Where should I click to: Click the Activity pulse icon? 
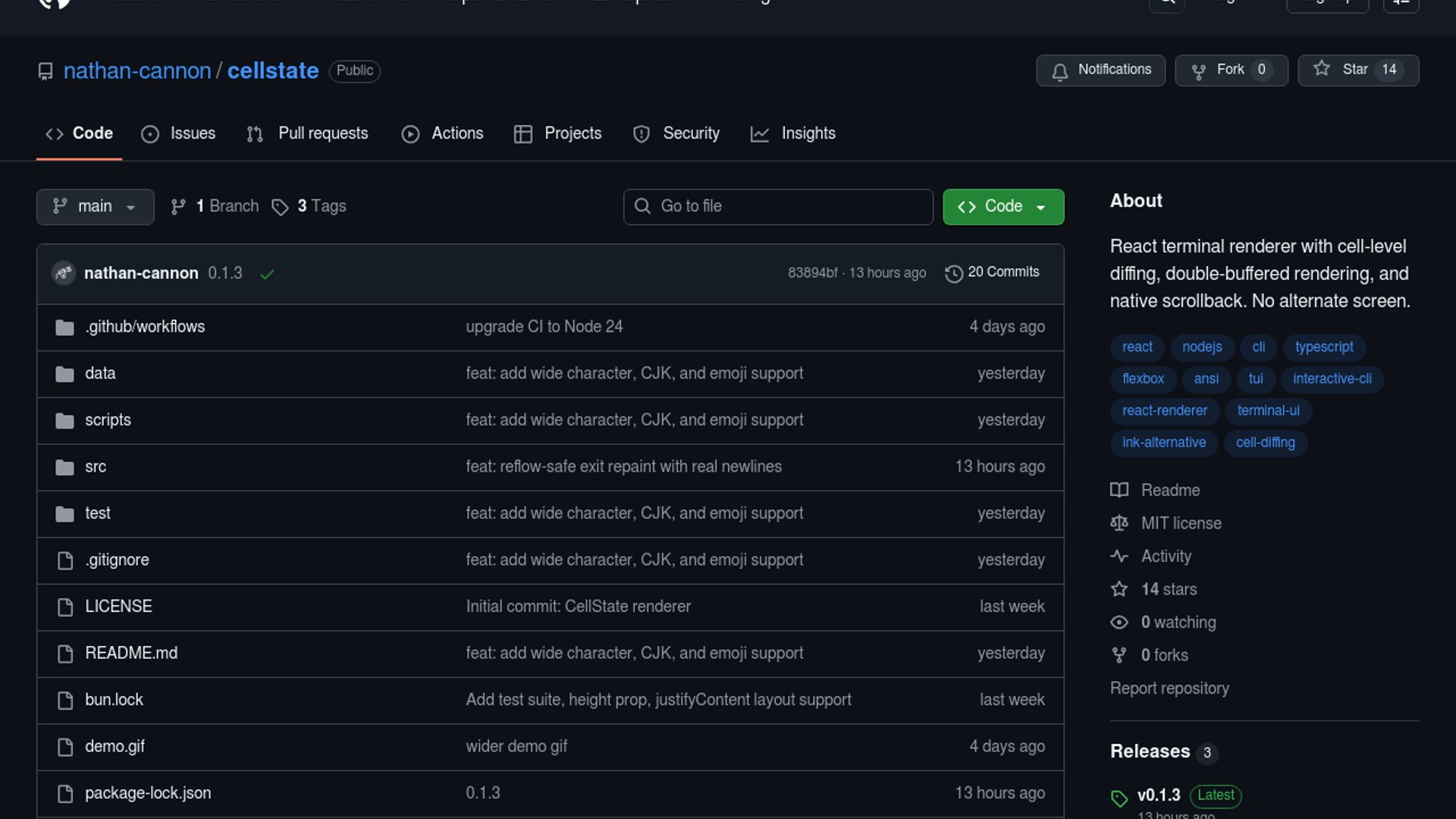[x=1119, y=557]
